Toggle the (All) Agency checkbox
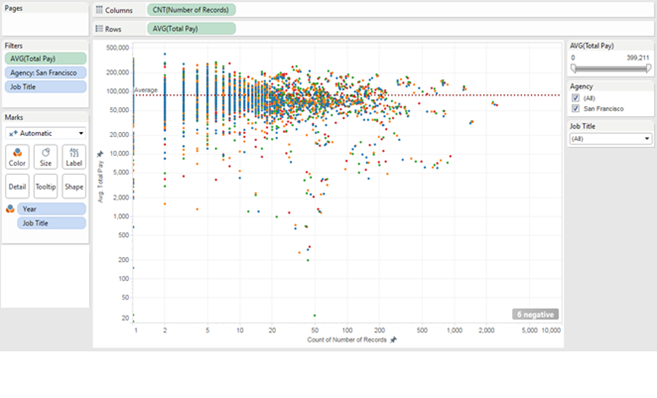The height and width of the screenshot is (398, 657). (576, 98)
